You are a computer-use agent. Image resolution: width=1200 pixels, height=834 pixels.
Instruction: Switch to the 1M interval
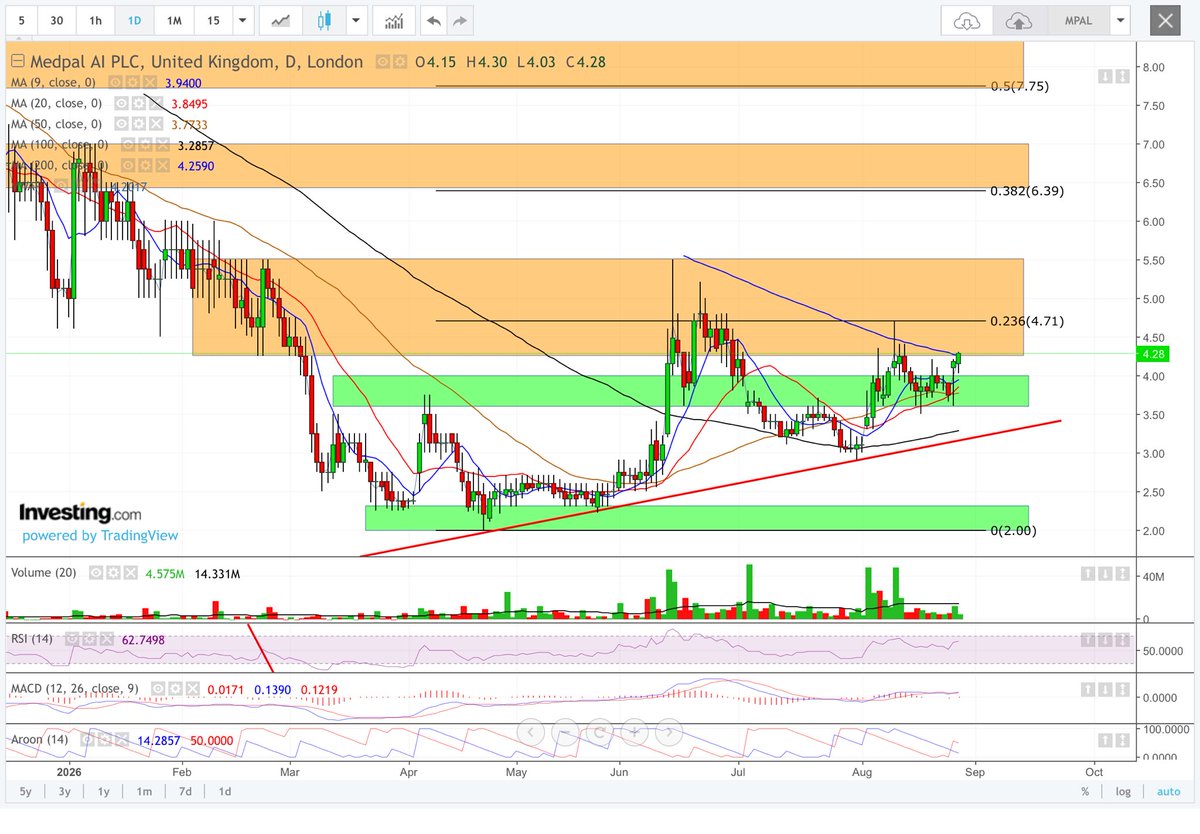point(174,20)
